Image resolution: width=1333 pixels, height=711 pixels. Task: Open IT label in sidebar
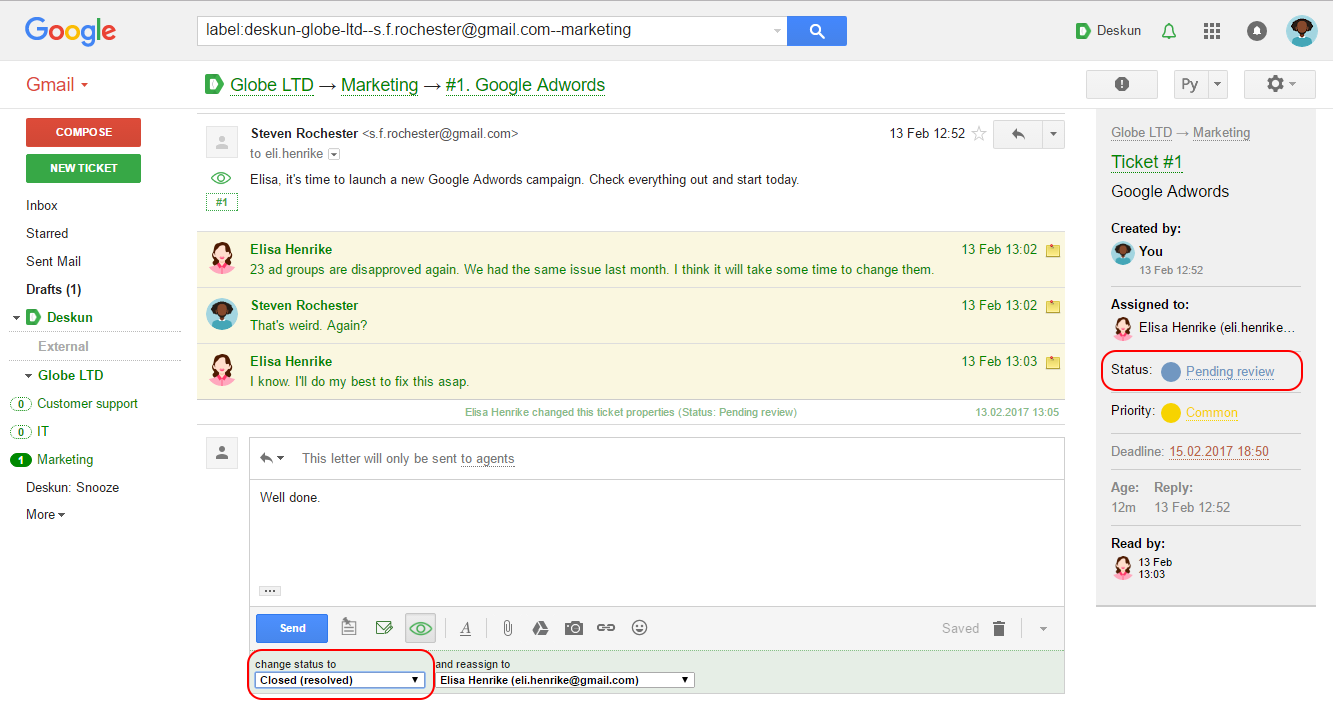pyautogui.click(x=43, y=431)
